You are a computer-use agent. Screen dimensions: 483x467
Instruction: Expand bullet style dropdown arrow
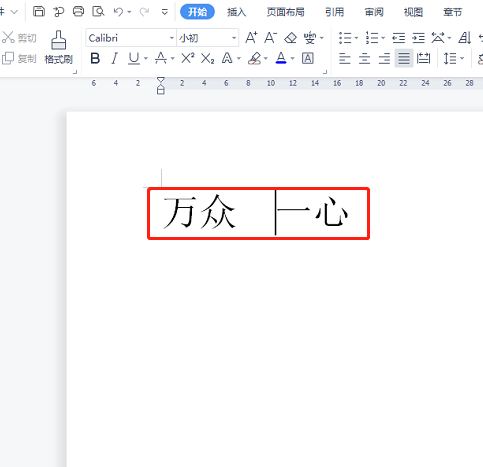tap(356, 38)
